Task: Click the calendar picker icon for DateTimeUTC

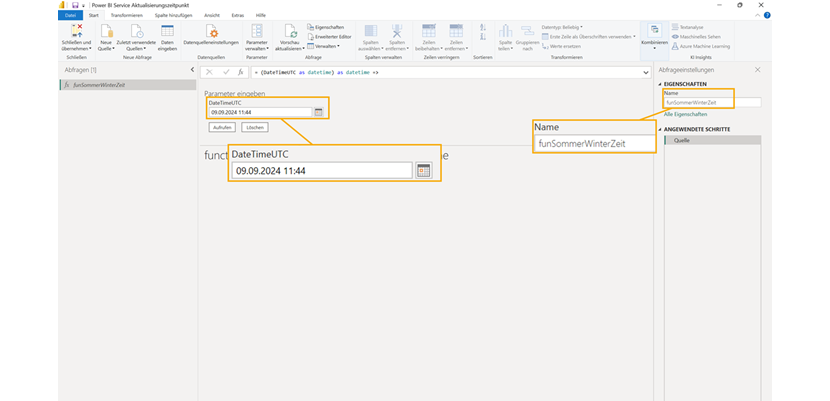Action: coord(319,112)
